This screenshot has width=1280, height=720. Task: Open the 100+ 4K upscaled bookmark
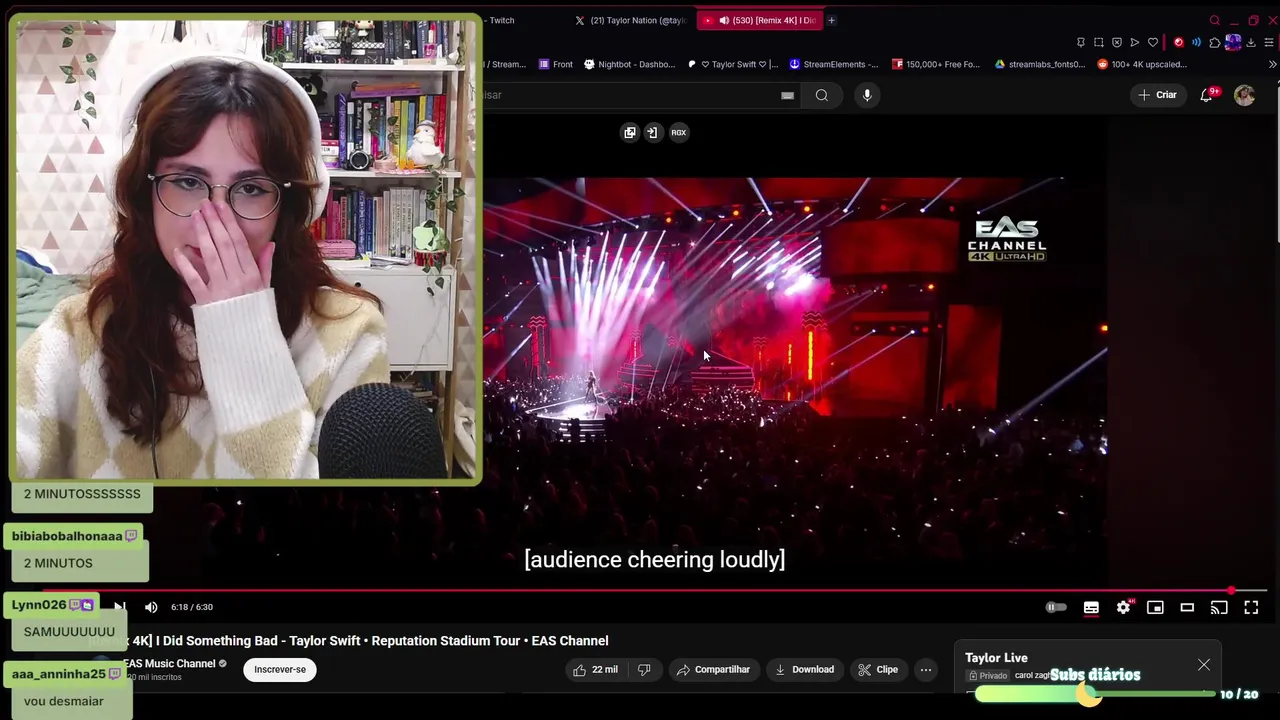(1142, 64)
